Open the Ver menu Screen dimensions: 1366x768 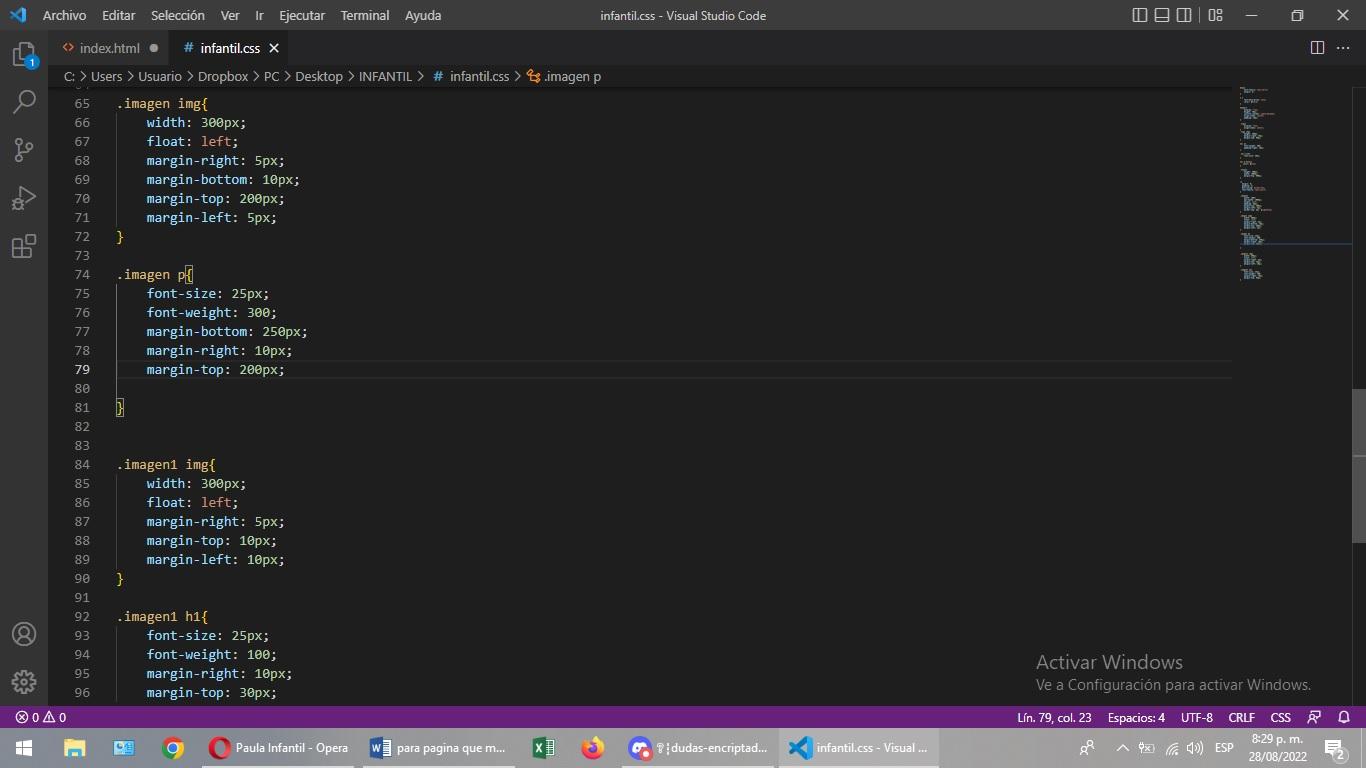(230, 15)
